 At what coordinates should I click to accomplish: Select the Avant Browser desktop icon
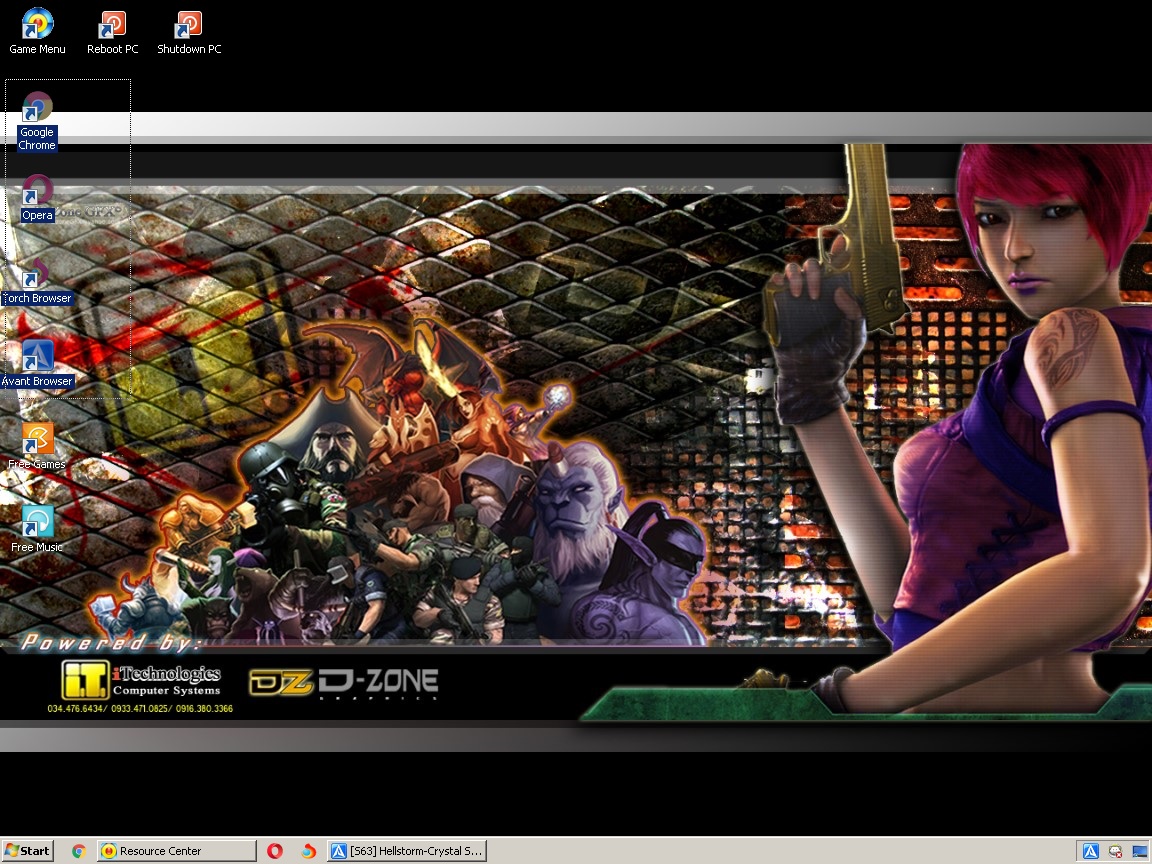pyautogui.click(x=37, y=356)
